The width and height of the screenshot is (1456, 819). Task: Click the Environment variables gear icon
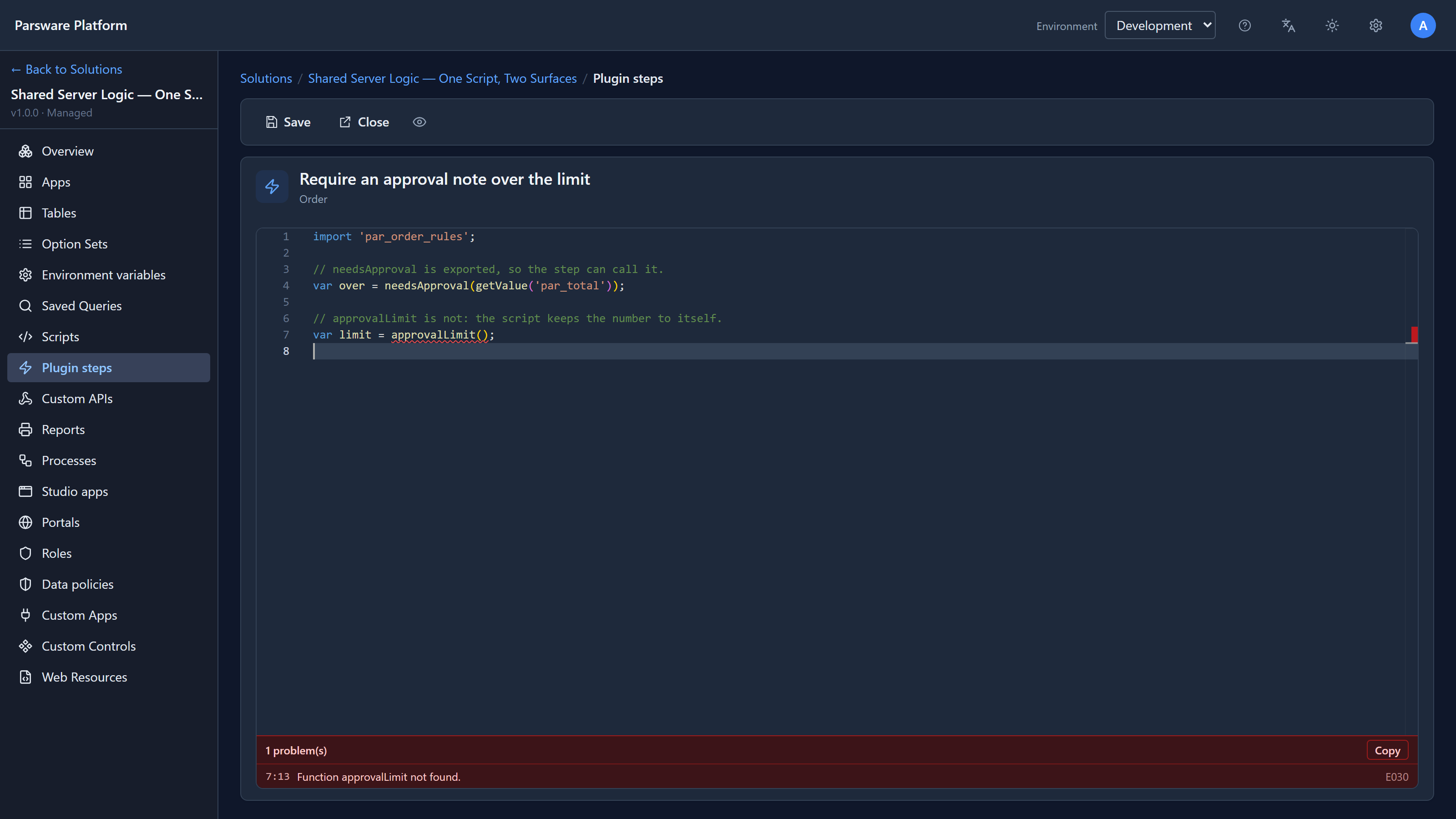[x=25, y=275]
